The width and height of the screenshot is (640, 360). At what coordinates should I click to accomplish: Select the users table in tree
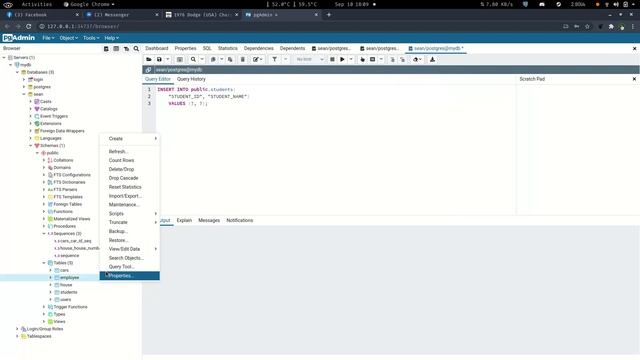(66, 300)
